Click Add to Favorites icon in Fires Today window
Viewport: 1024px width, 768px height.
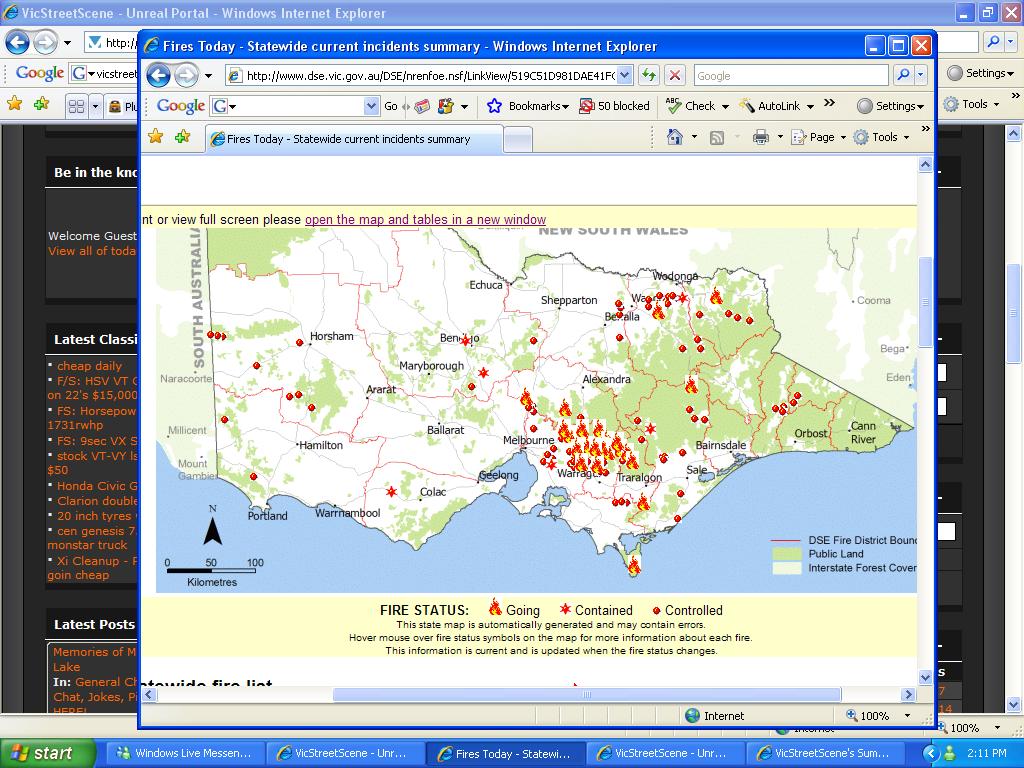[182, 136]
